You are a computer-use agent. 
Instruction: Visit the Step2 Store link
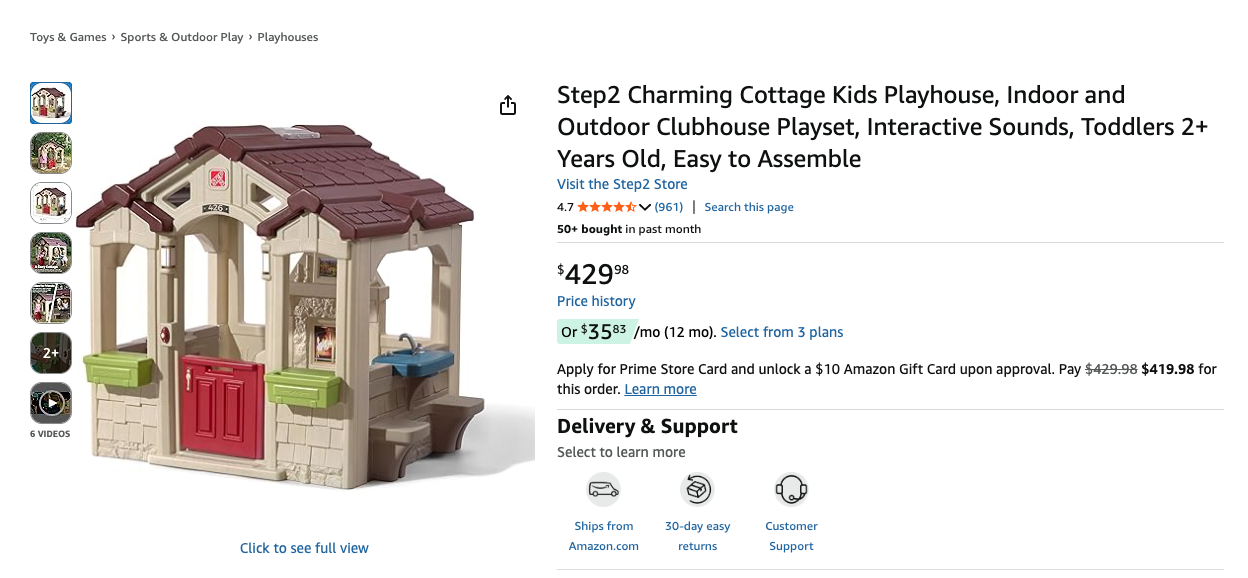[622, 184]
